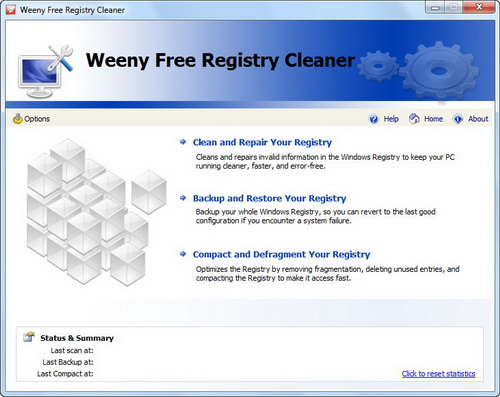Select Backup and Restore Your Registry

(269, 198)
